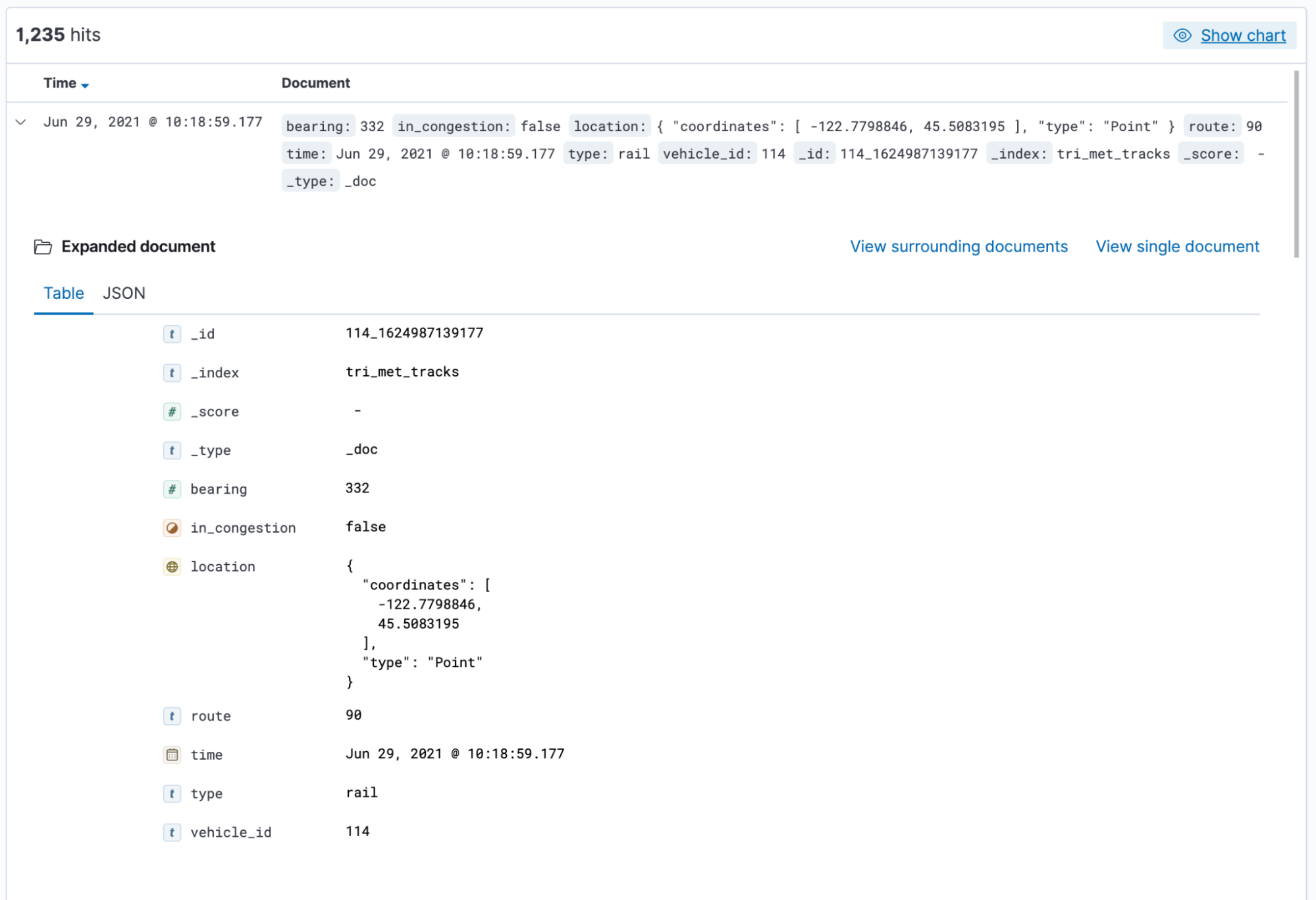Click the vertical scrollbar on the right

pyautogui.click(x=1296, y=165)
